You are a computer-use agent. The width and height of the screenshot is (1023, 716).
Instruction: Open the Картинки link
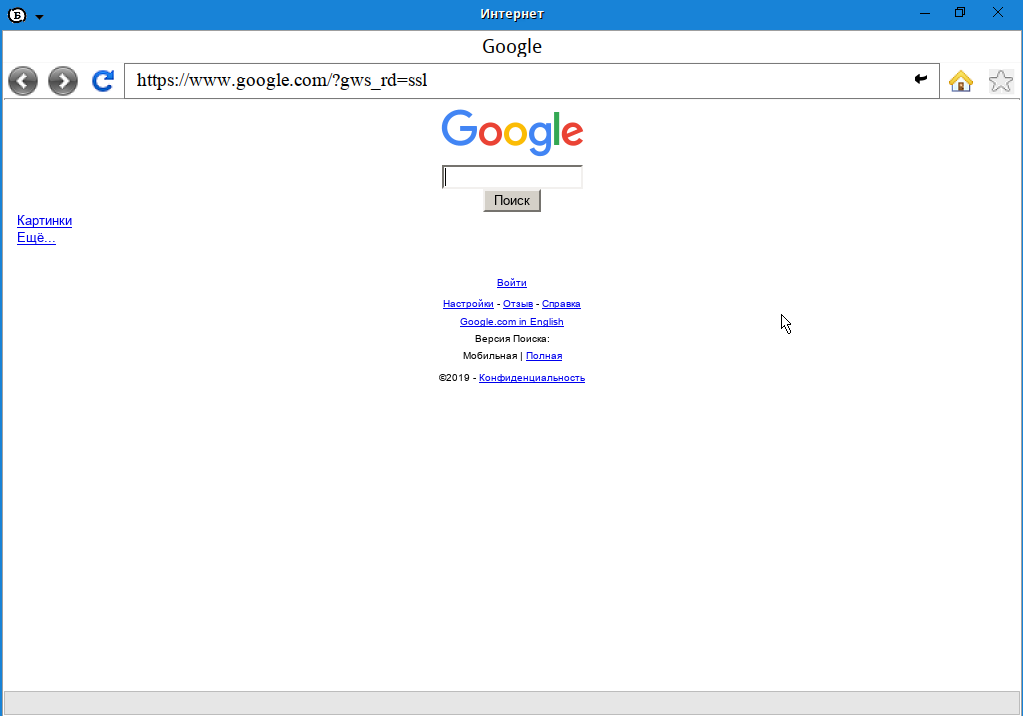[x=44, y=221]
